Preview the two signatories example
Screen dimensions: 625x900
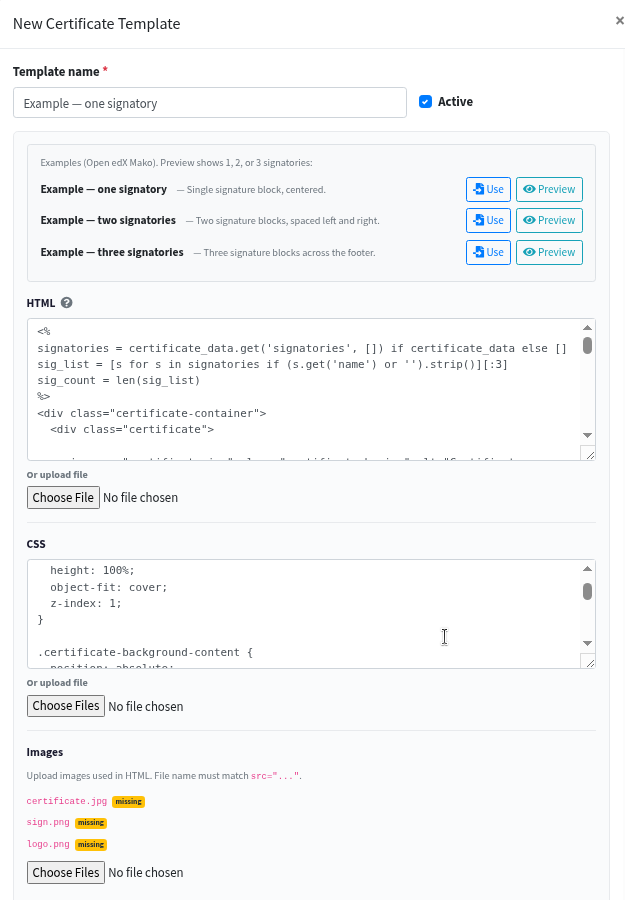[x=549, y=220]
